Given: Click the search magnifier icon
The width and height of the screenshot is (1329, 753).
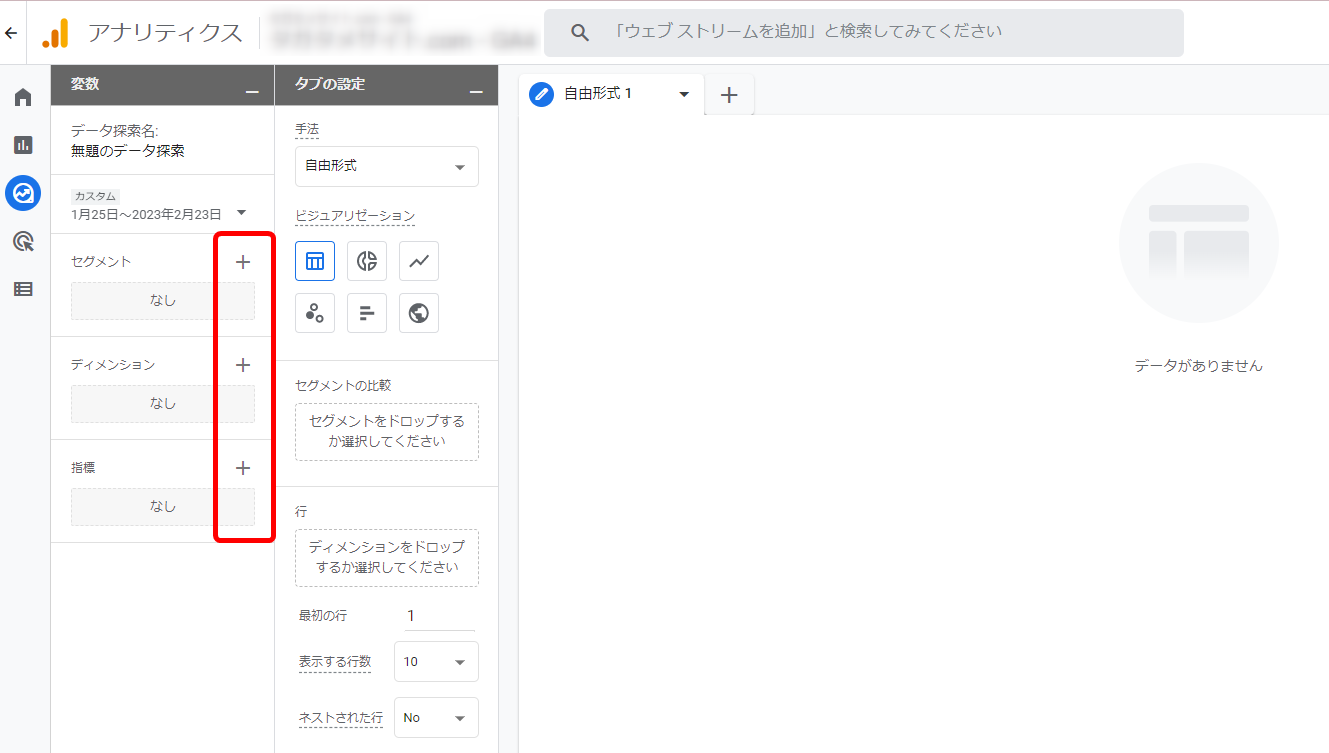Looking at the screenshot, I should [x=580, y=33].
